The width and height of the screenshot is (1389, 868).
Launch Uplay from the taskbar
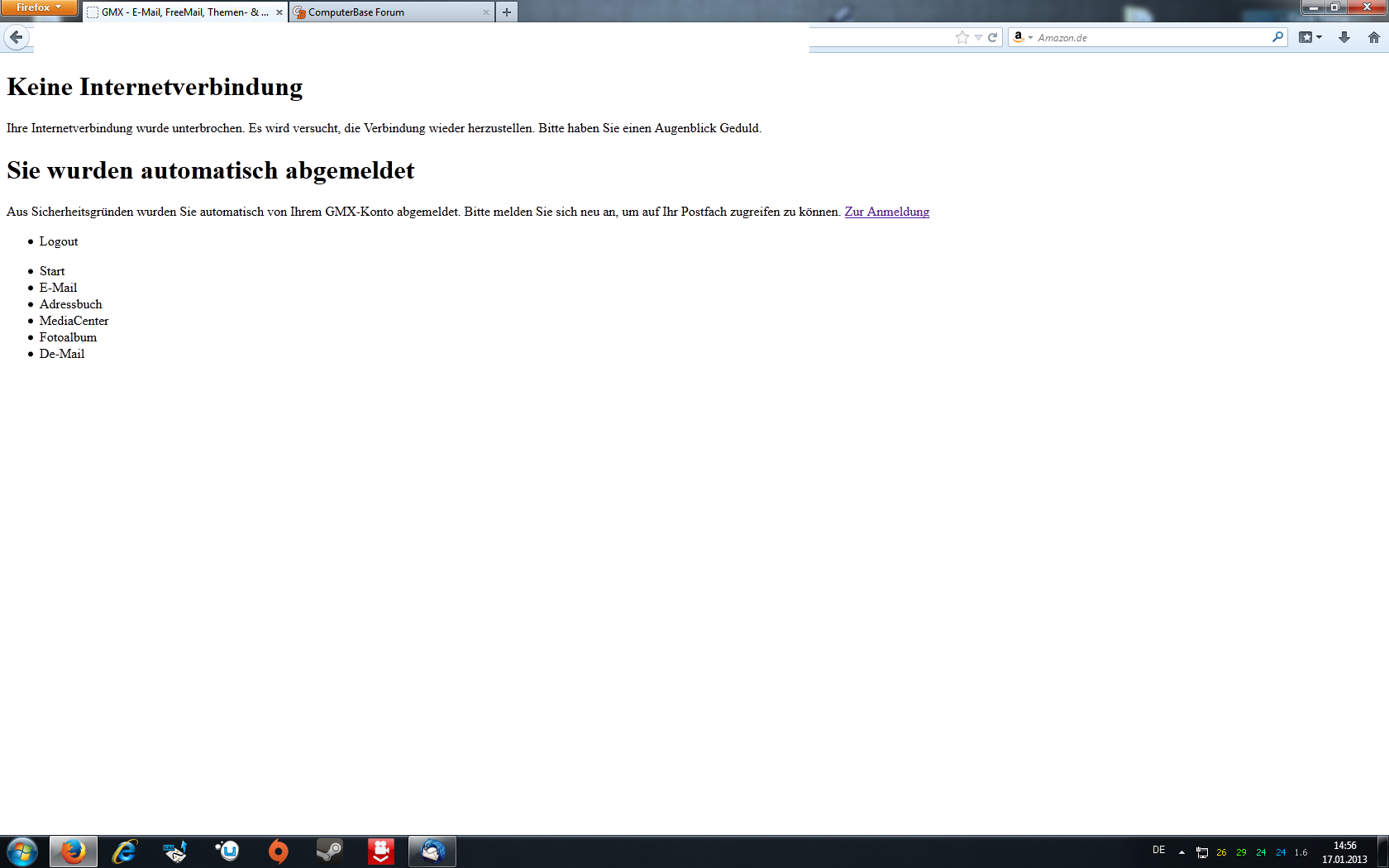point(227,851)
